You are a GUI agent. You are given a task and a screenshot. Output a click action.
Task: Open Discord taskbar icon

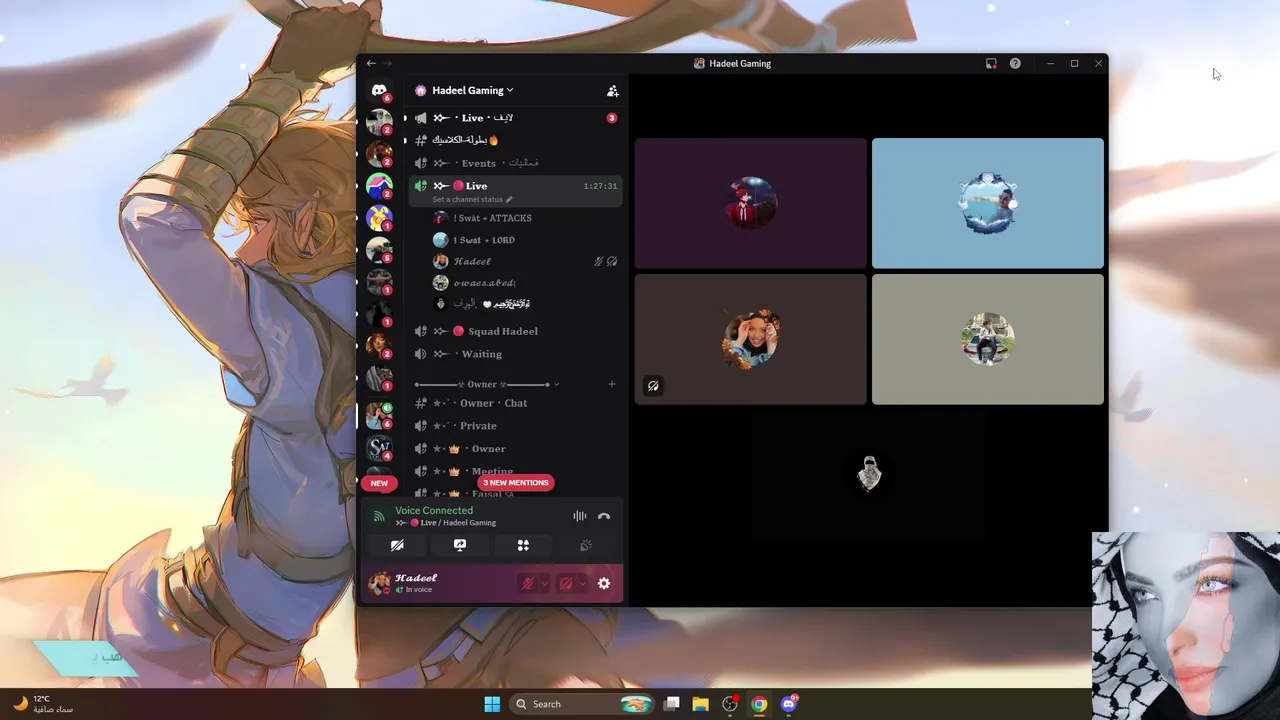(x=789, y=704)
